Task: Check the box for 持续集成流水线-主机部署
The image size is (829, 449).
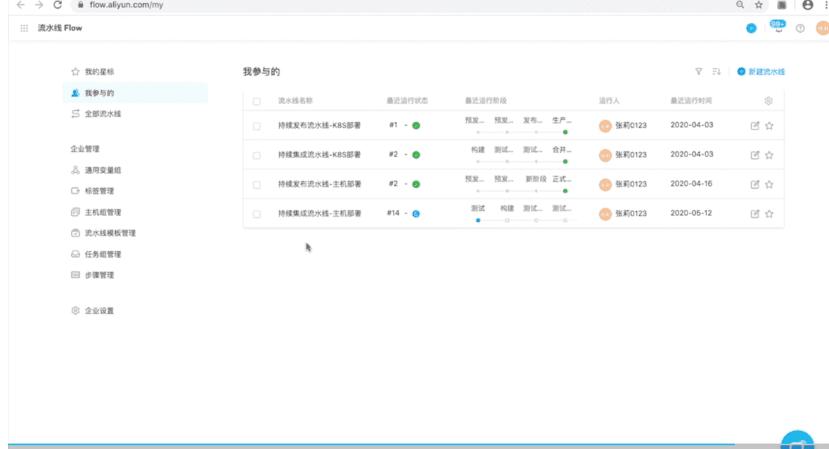Action: click(256, 214)
